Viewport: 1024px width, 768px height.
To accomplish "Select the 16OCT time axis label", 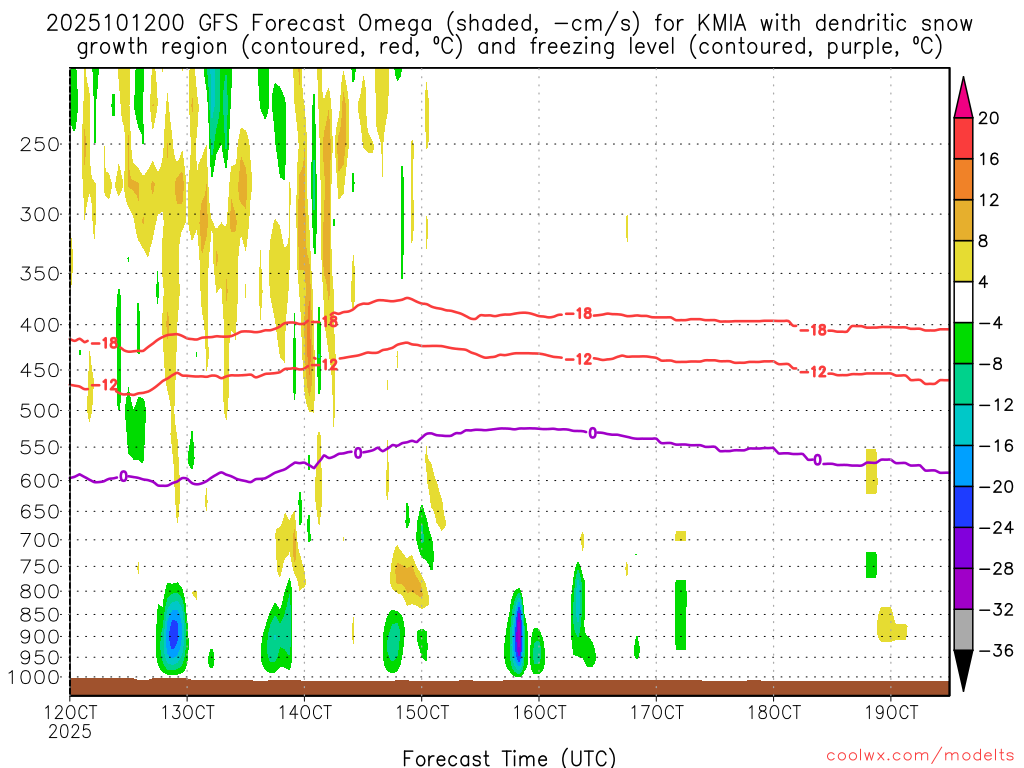I will coord(539,712).
